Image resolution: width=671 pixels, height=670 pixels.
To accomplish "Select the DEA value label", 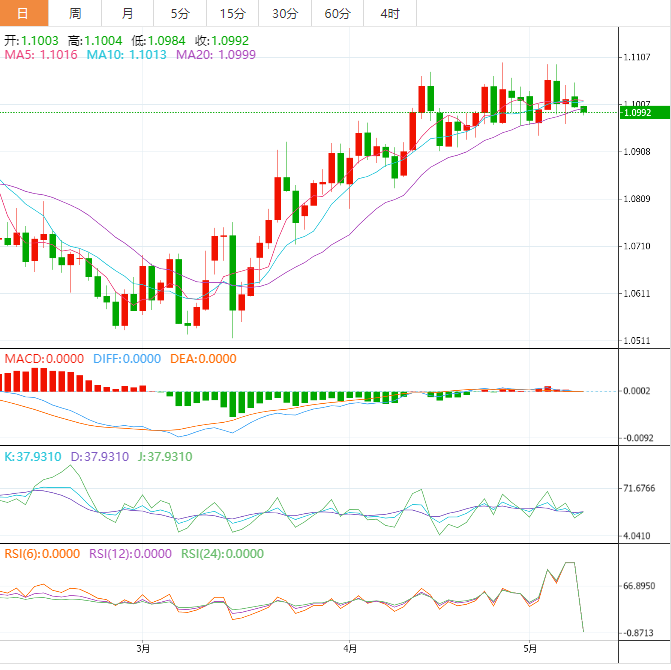I will click(x=204, y=358).
